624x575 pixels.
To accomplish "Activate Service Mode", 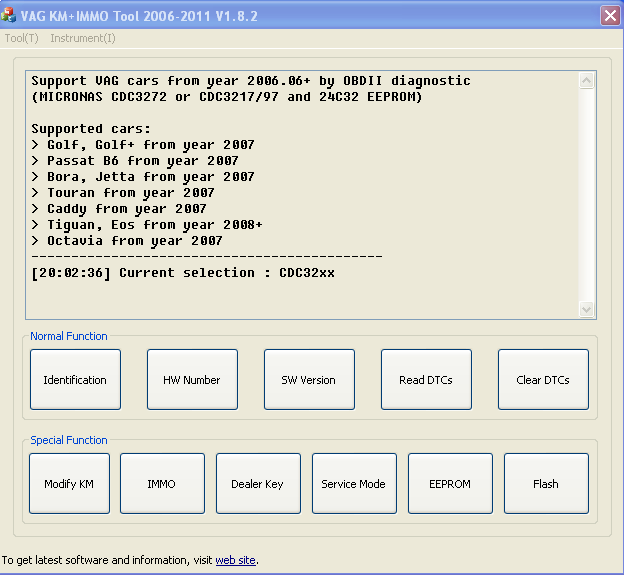I will tap(354, 483).
